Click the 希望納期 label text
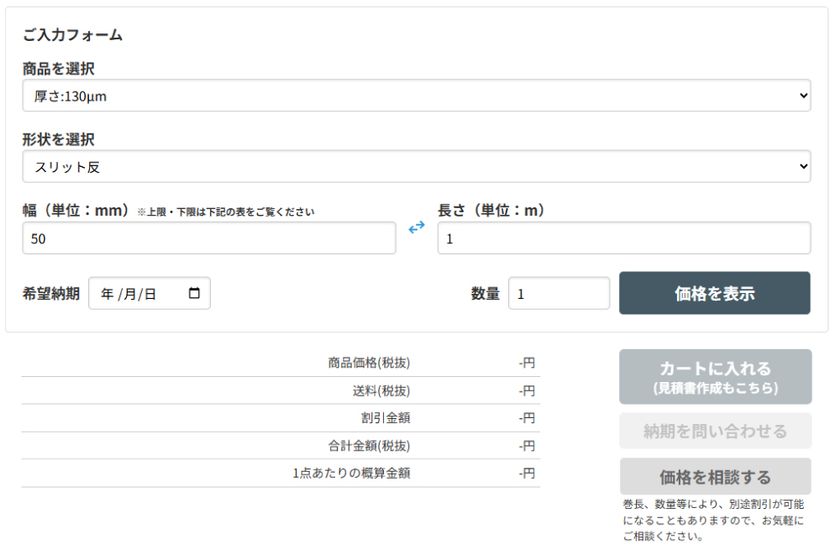Viewport: 840px width, 549px height. click(51, 294)
